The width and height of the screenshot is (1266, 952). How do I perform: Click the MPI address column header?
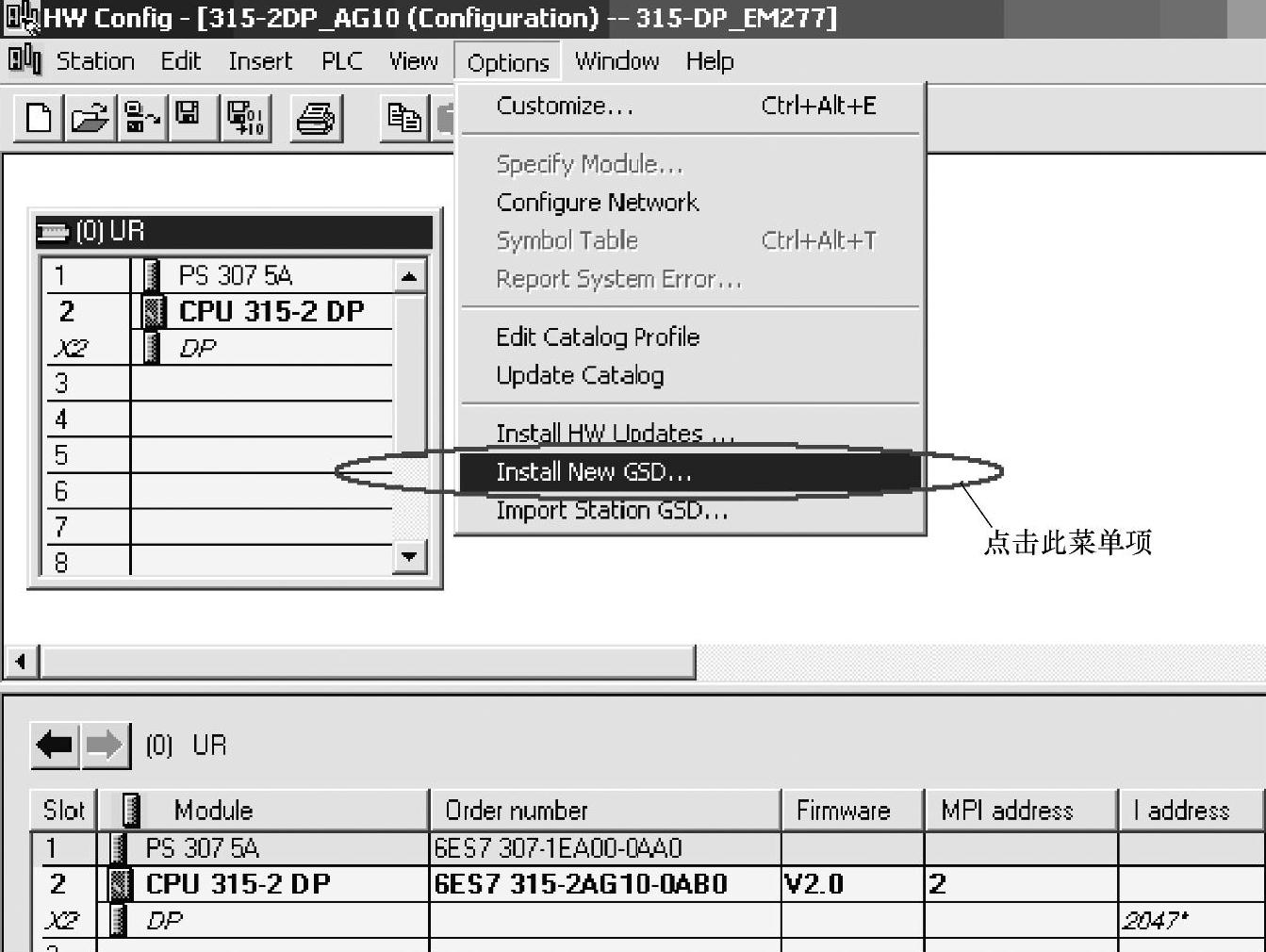pos(1021,811)
